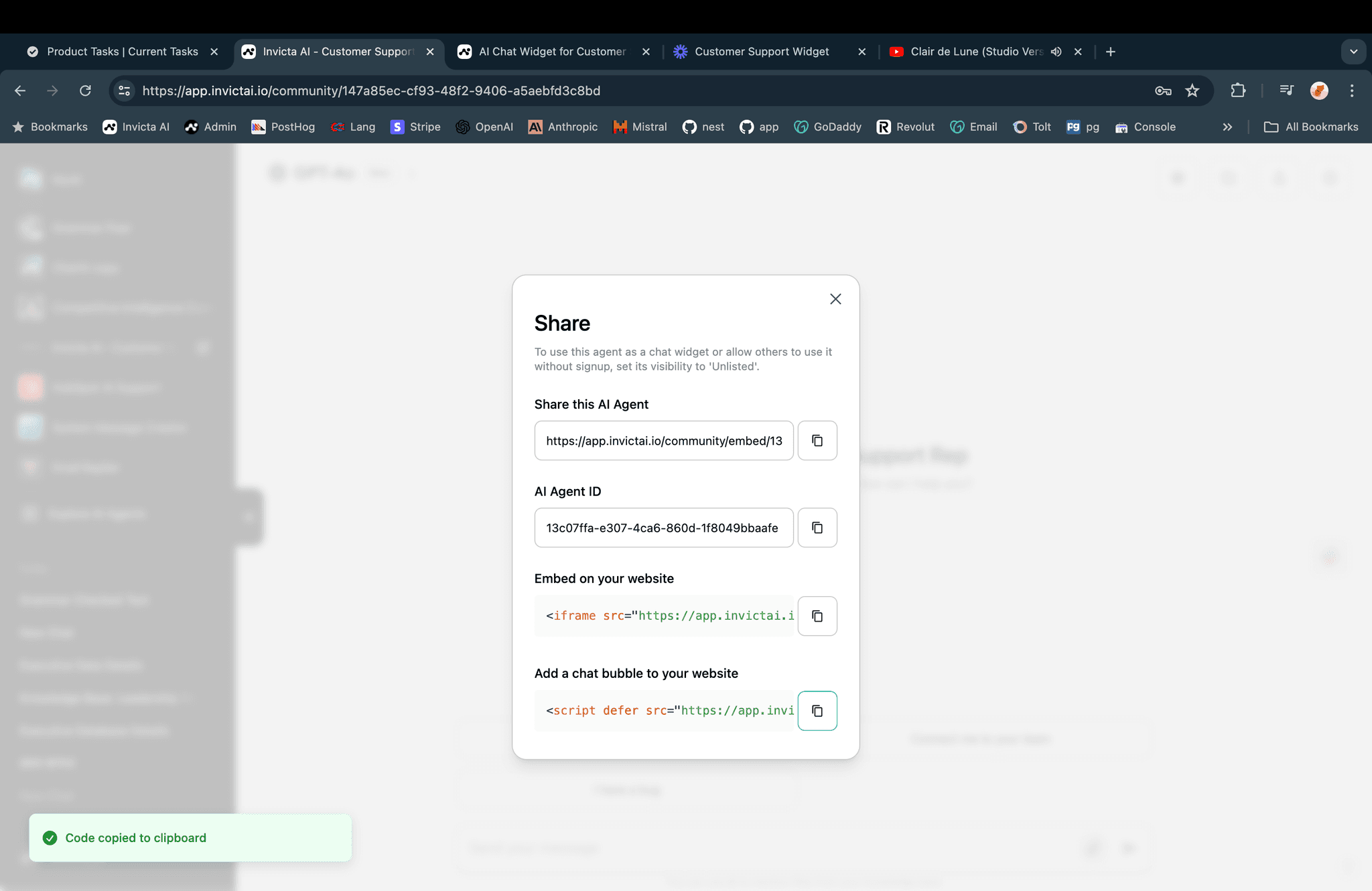Viewport: 1372px width, 891px height.
Task: Bookmark this page with the star icon
Action: [x=1192, y=90]
